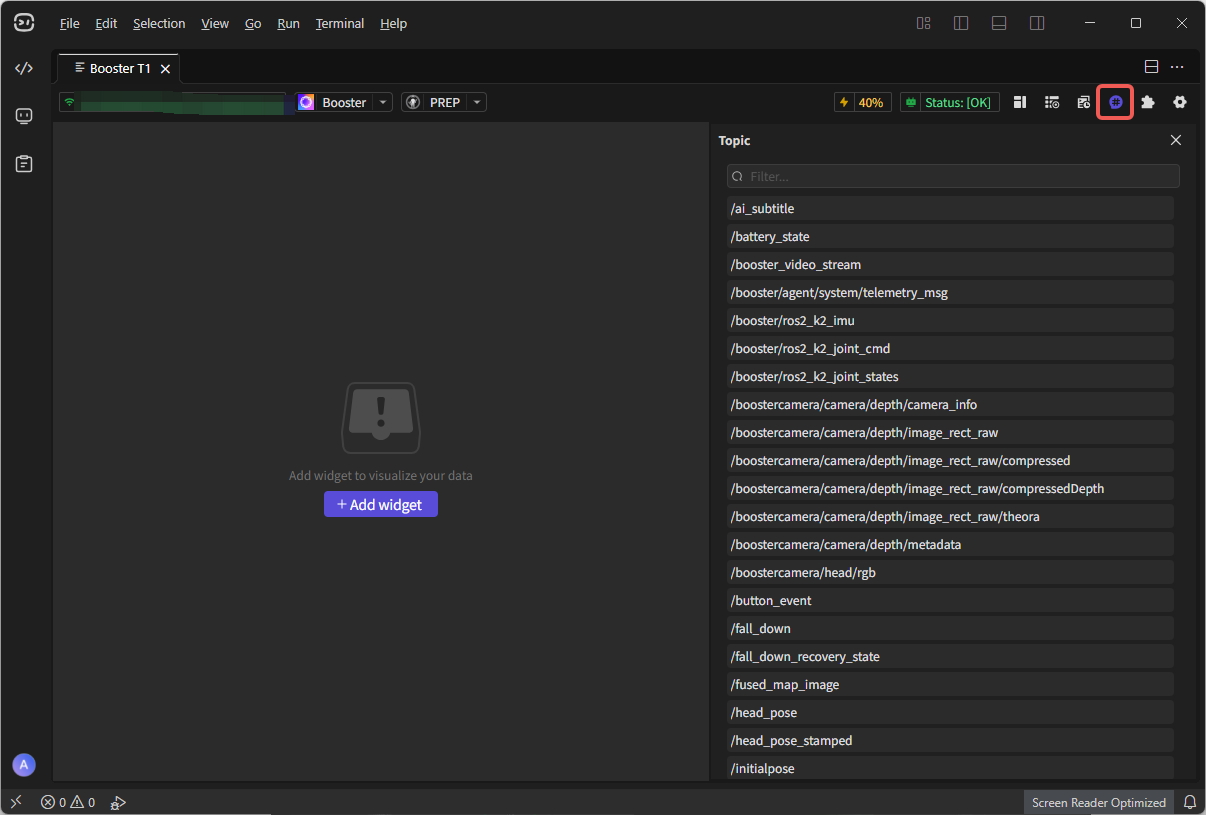Viewport: 1206px width, 815px height.
Task: Close the Booster T1 tab
Action: 166,69
